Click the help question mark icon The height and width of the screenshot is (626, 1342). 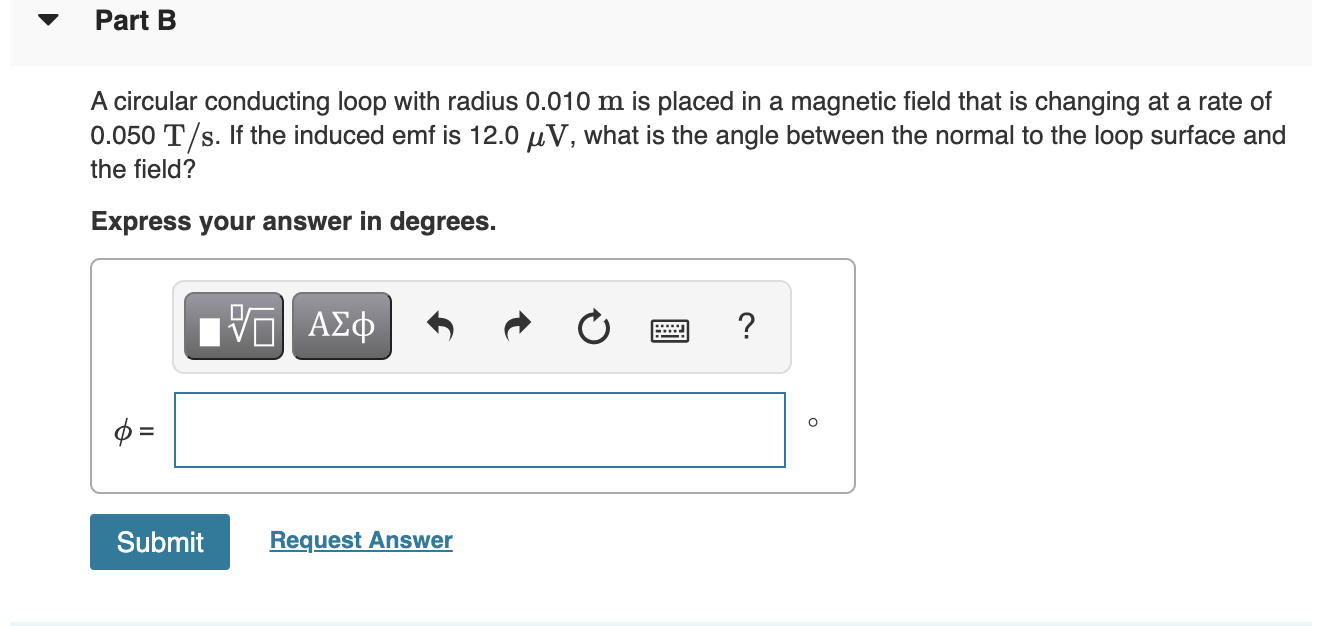[746, 326]
